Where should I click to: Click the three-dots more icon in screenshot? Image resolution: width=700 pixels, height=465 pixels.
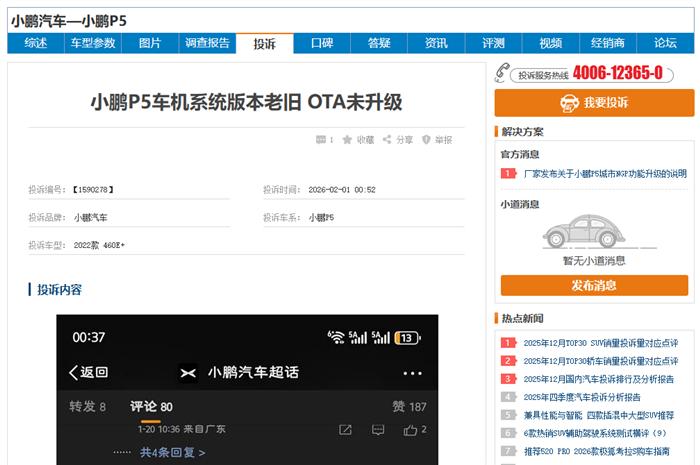pyautogui.click(x=412, y=373)
